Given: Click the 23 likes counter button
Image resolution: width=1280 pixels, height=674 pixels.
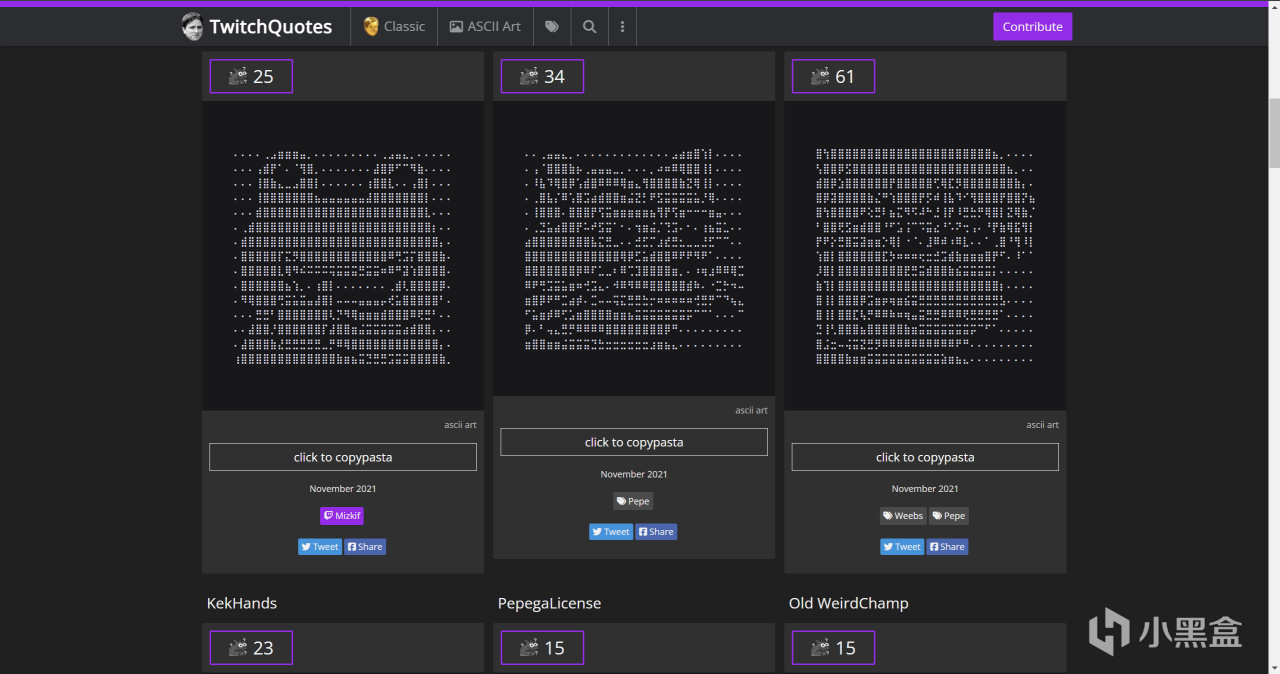Looking at the screenshot, I should [x=251, y=648].
